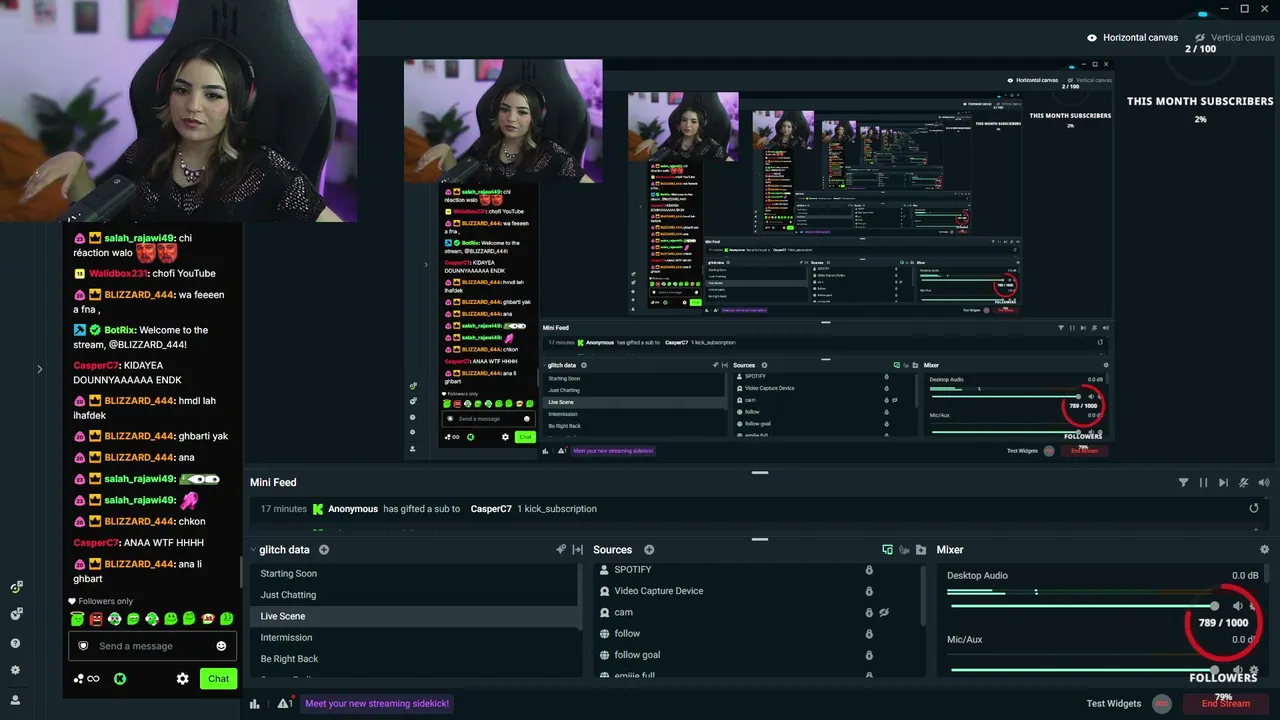Toggle Vertical canvas visibility
1280x720 pixels.
[1200, 38]
